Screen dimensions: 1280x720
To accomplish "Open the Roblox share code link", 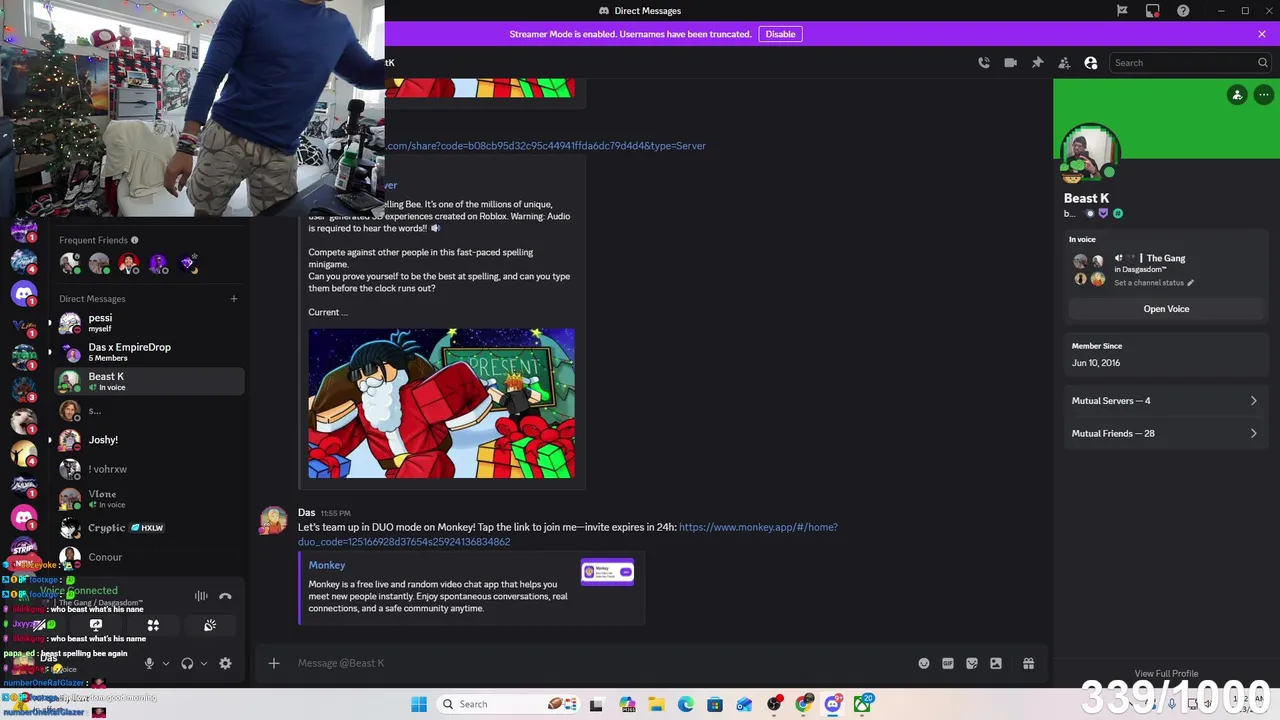I will [x=546, y=146].
